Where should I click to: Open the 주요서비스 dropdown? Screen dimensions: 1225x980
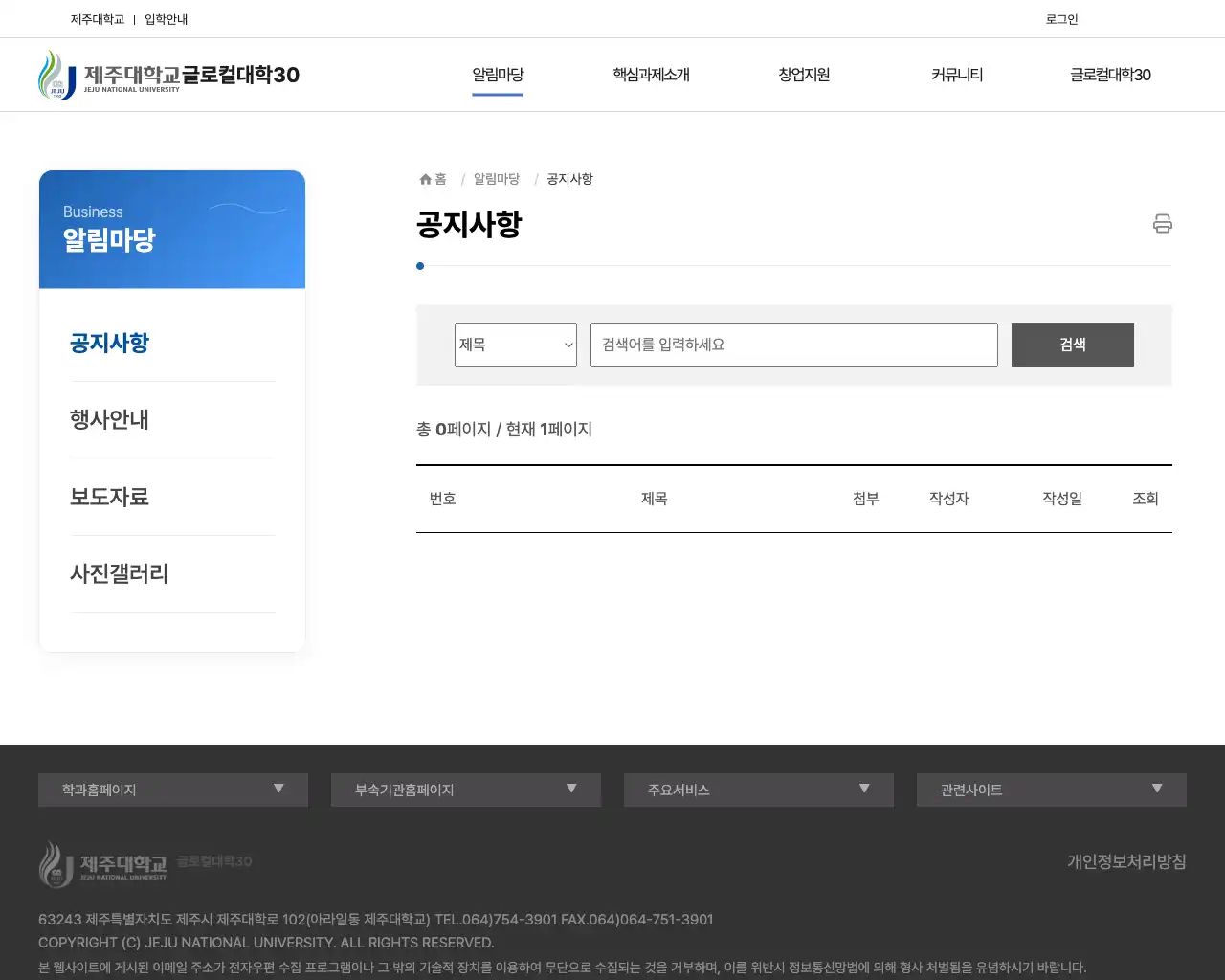758,790
